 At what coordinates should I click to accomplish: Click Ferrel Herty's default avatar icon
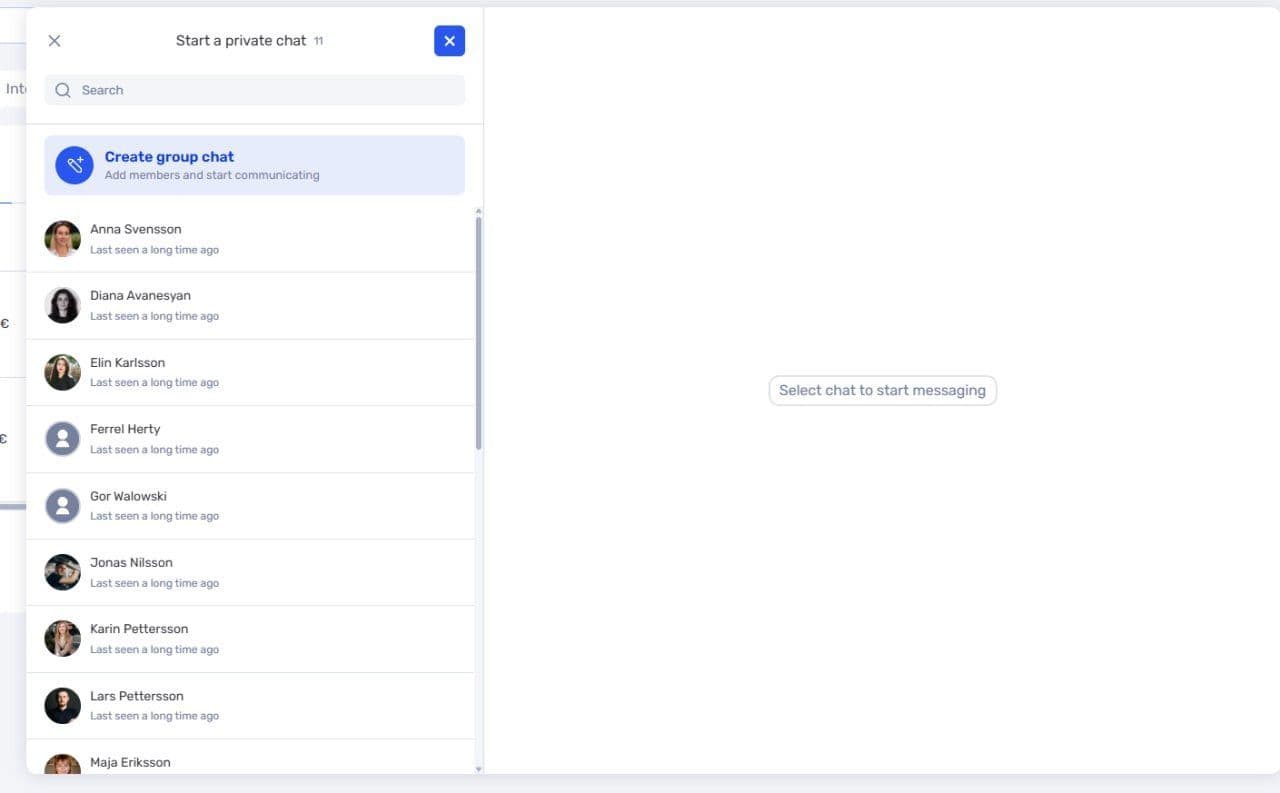(62, 439)
